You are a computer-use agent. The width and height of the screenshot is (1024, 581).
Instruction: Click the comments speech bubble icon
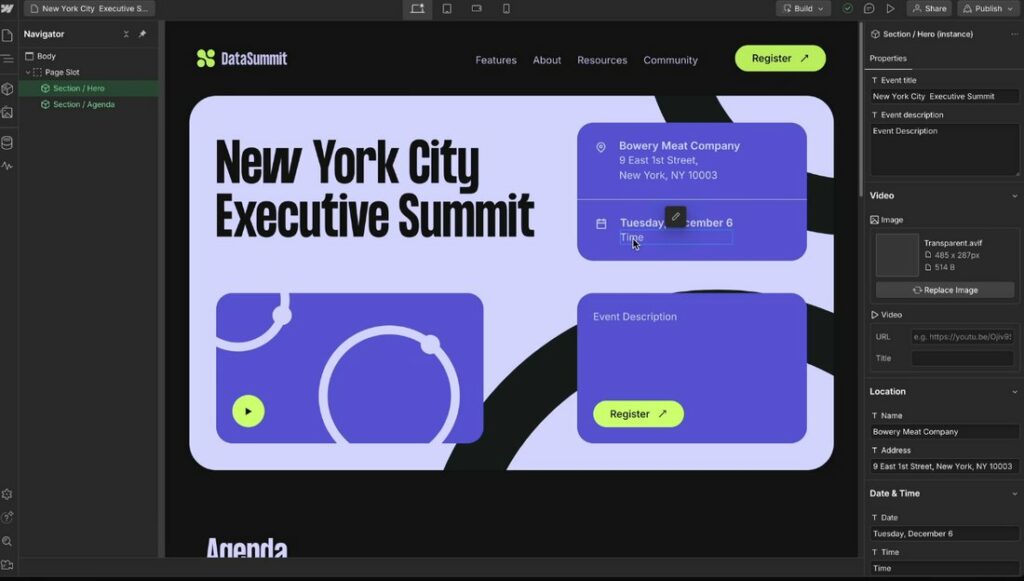[869, 8]
